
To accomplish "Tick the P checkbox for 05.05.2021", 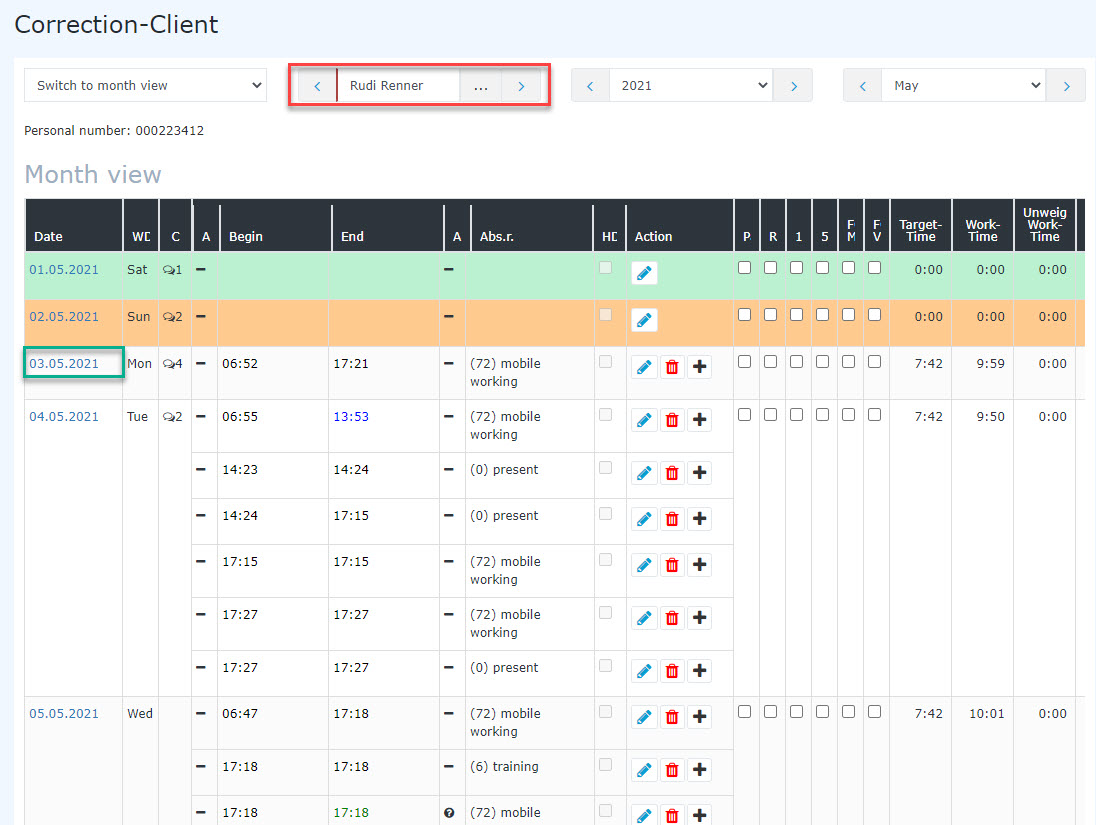I will [744, 712].
